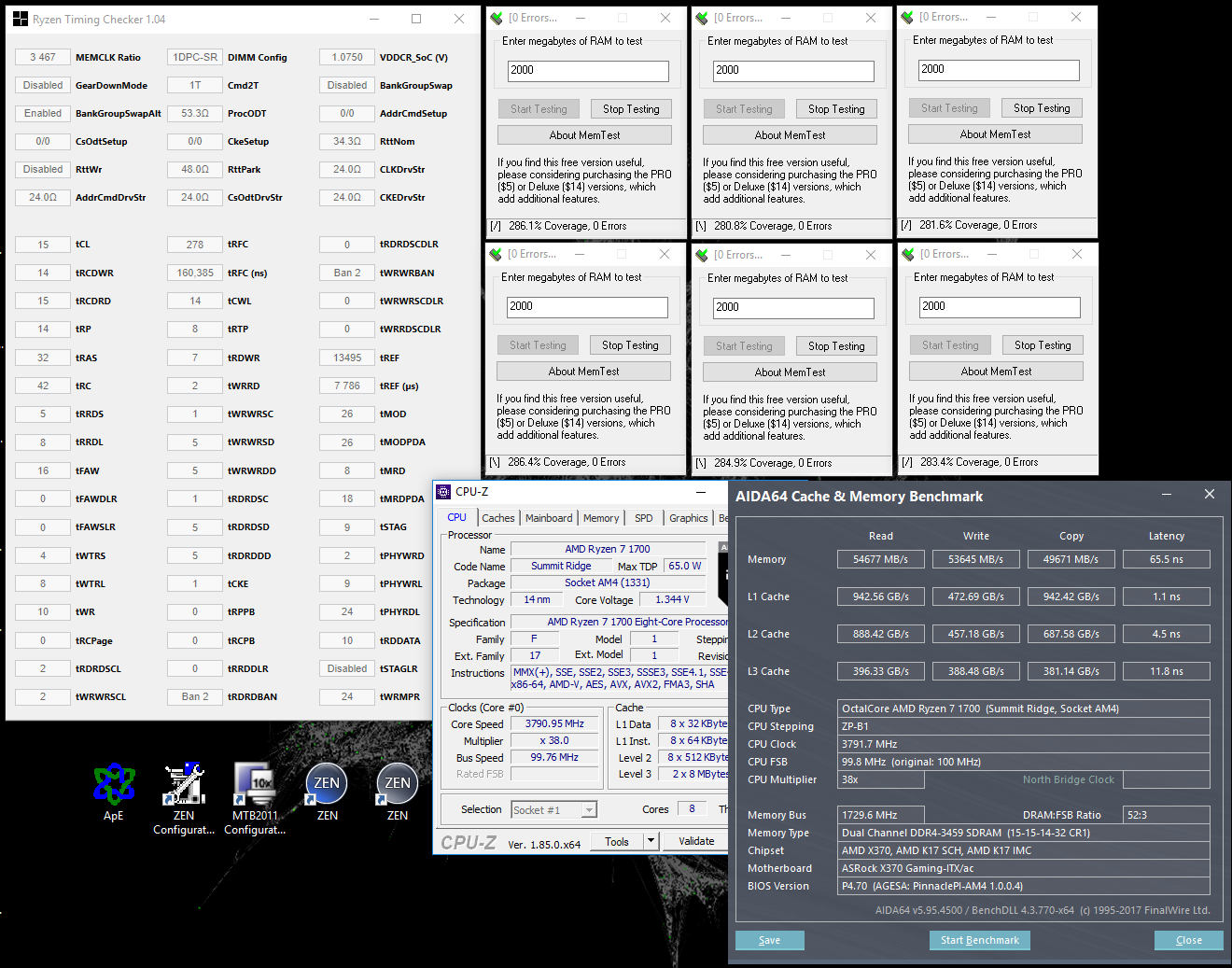Click the green MemTest title bar icon
The height and width of the screenshot is (968, 1232).
(496, 17)
